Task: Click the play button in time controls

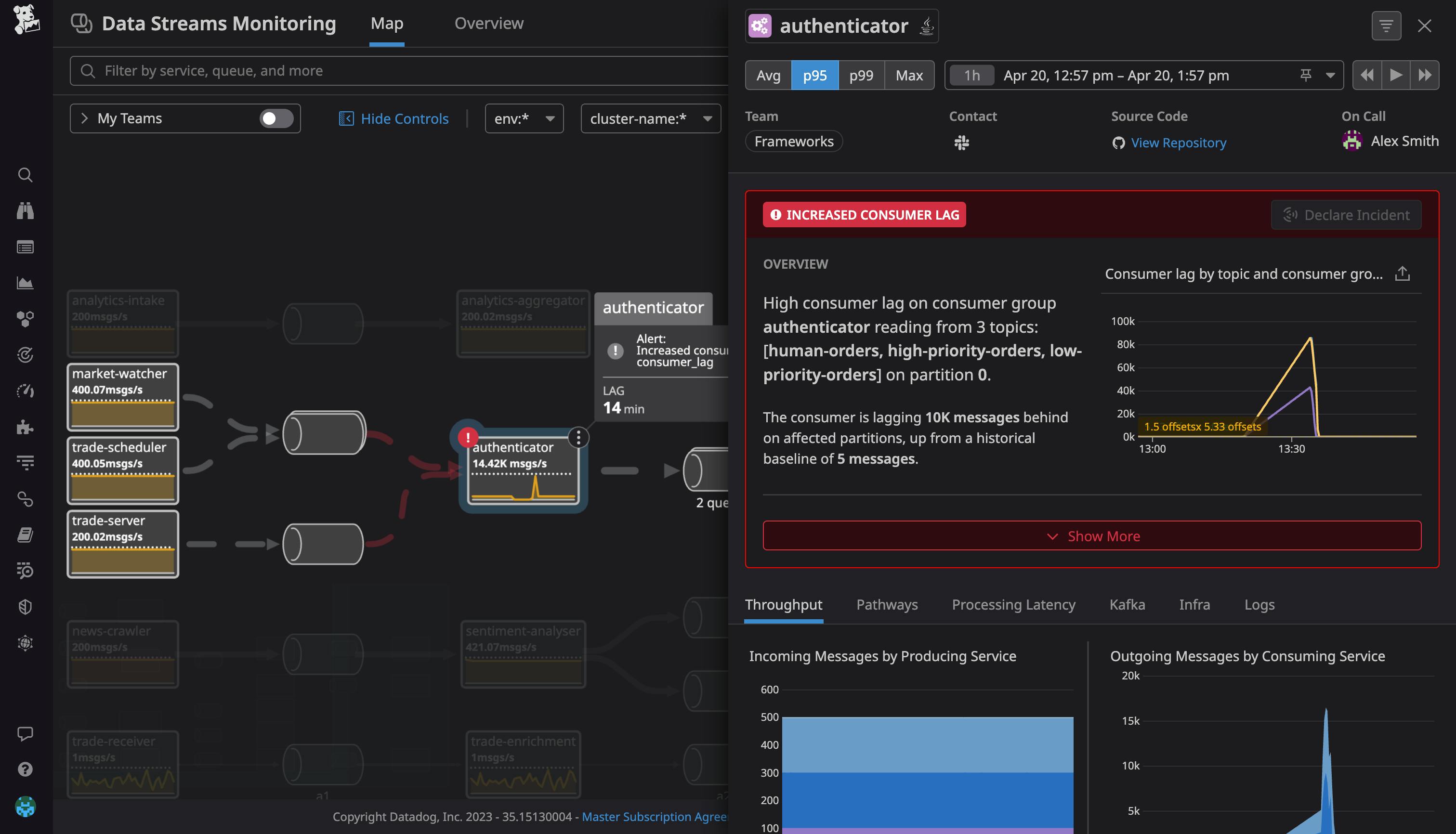Action: click(x=1396, y=75)
